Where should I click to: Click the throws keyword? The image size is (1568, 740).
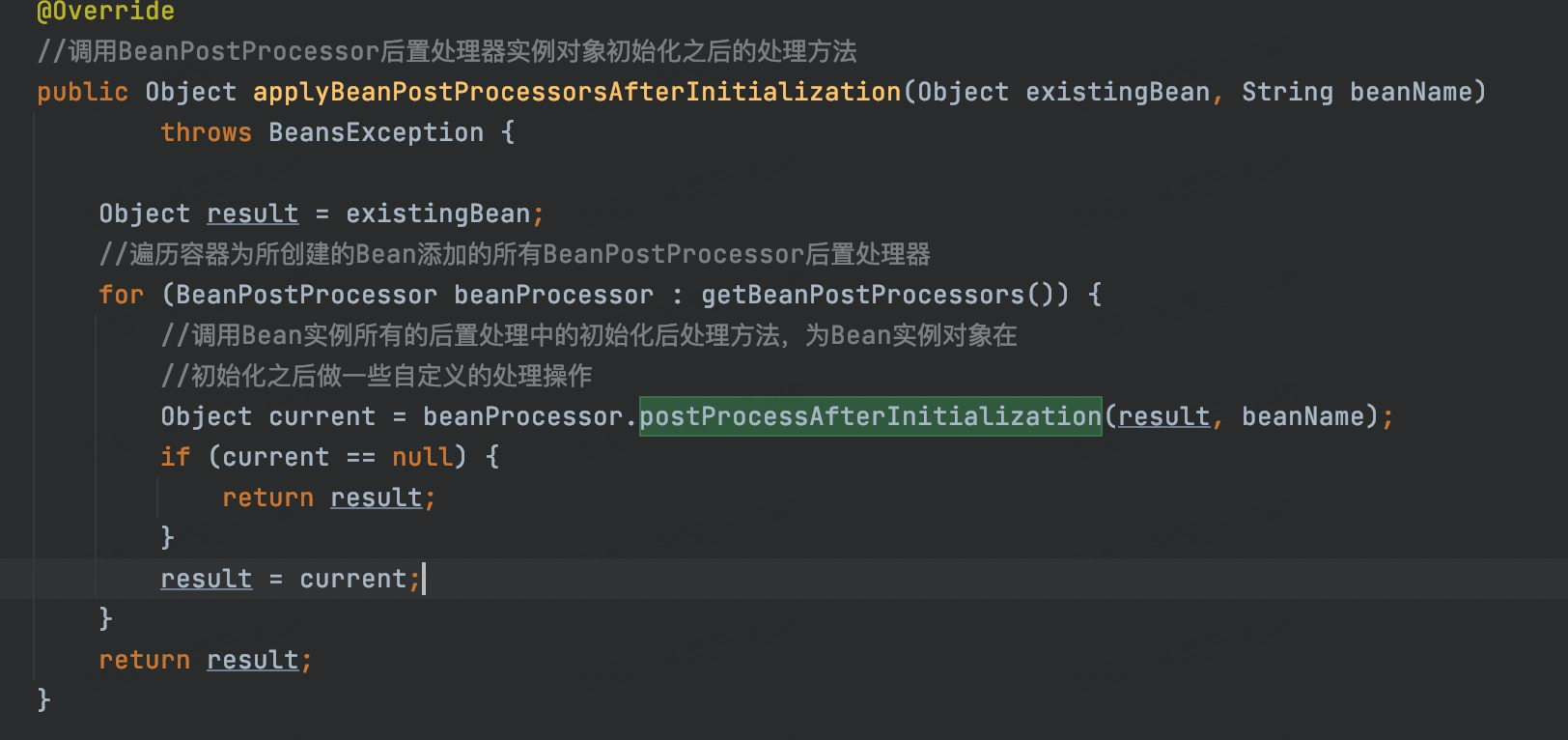(x=206, y=132)
